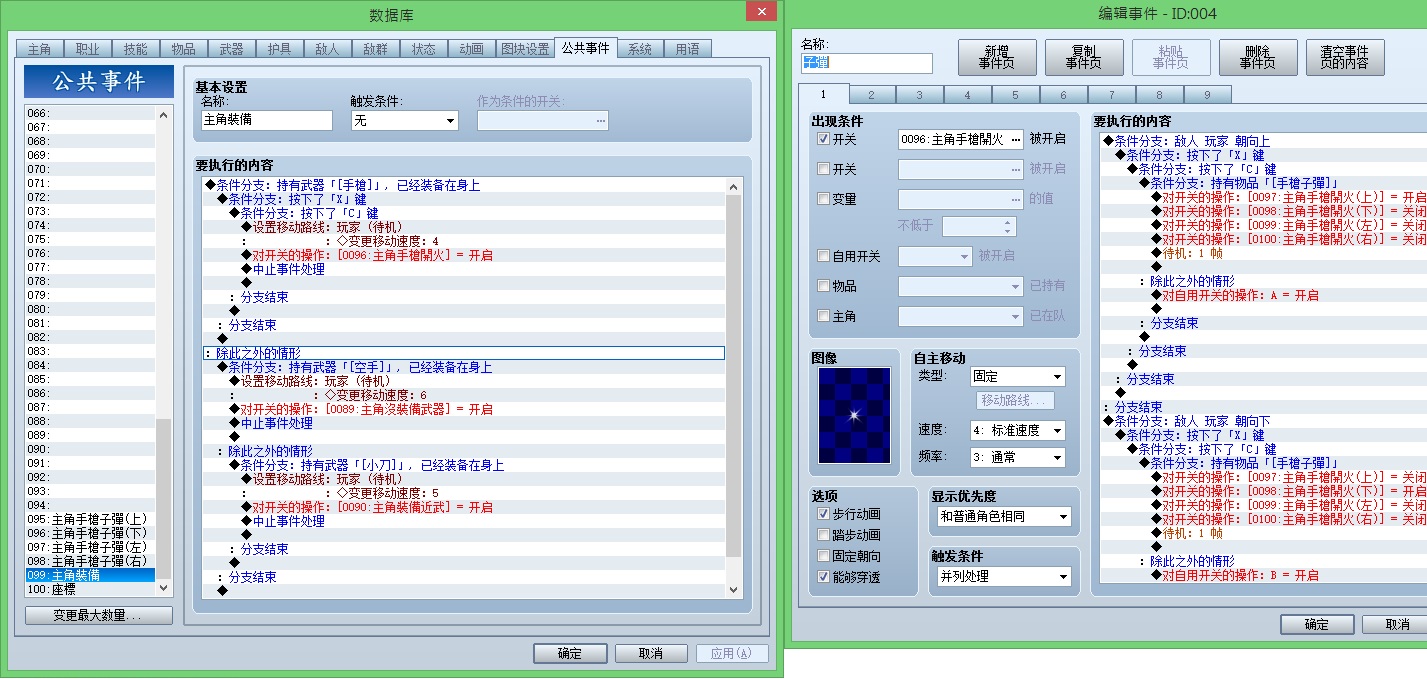The width and height of the screenshot is (1427, 679).
Task: Disable the 步行动画 walking animation option
Action: click(824, 514)
